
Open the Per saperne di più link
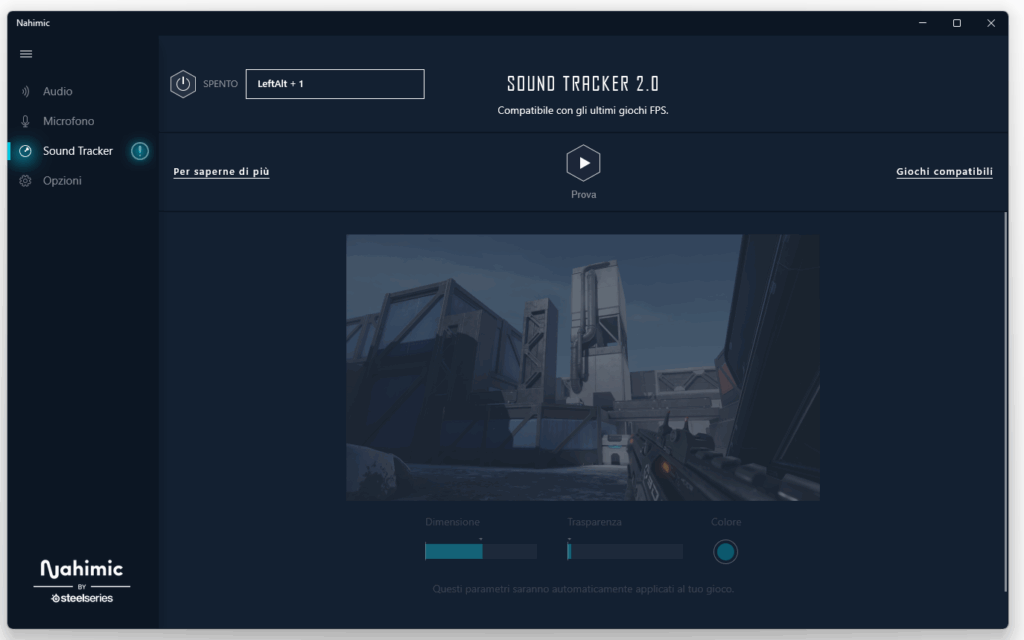(x=221, y=172)
